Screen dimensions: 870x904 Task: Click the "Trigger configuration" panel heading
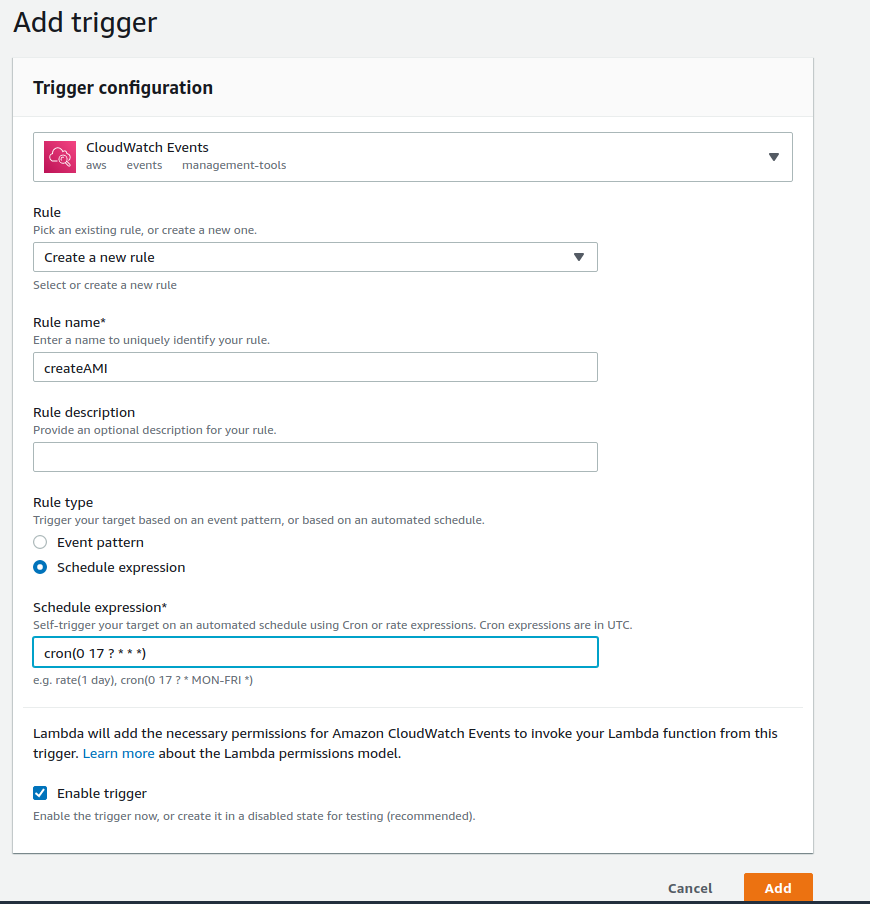[x=123, y=88]
